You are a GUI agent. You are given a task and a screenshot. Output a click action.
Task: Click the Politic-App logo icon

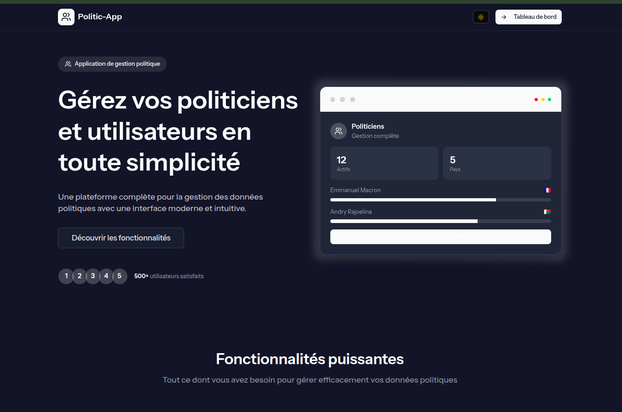[66, 17]
